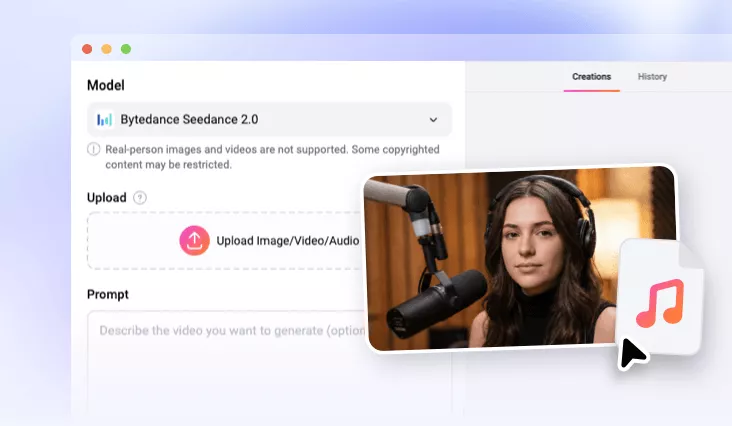This screenshot has width=732, height=426.
Task: Switch to the History tab
Action: pyautogui.click(x=652, y=77)
